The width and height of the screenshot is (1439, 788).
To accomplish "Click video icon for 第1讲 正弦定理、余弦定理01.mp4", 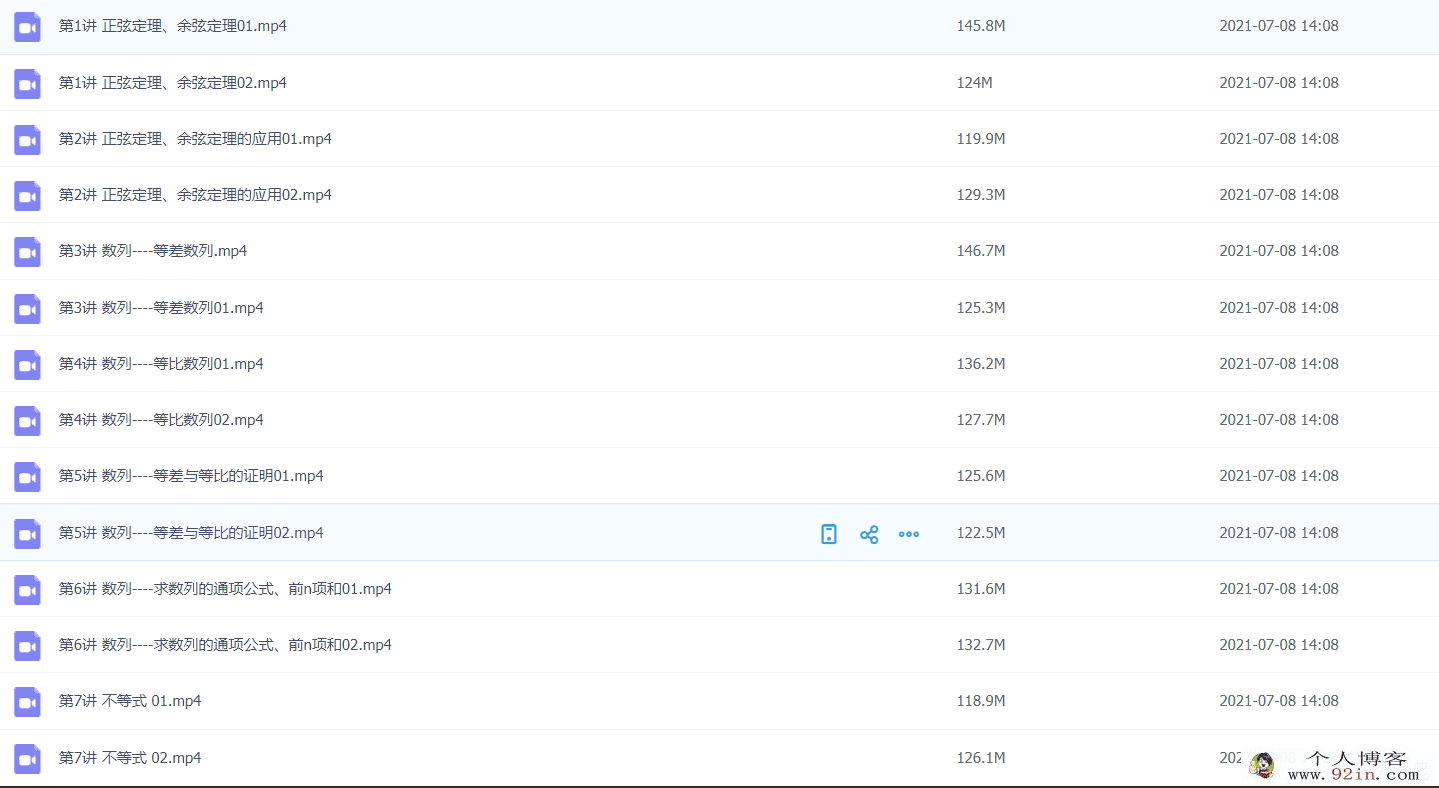I will pos(27,27).
